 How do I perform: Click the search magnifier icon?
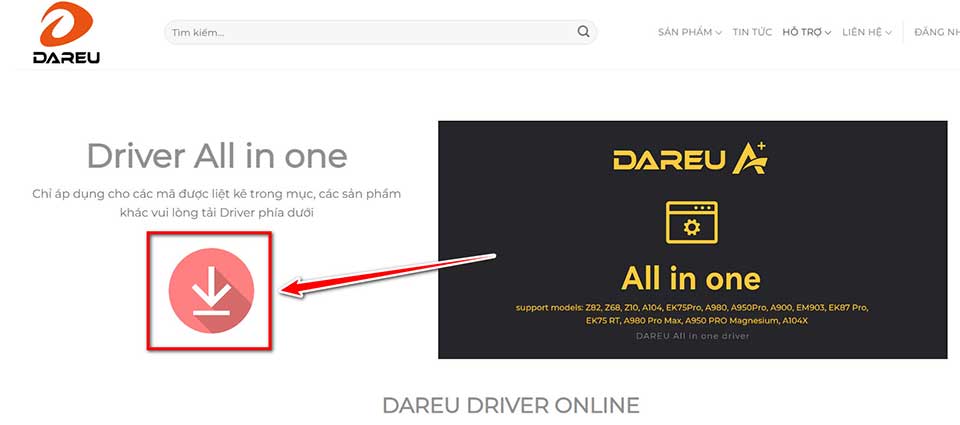pos(583,32)
